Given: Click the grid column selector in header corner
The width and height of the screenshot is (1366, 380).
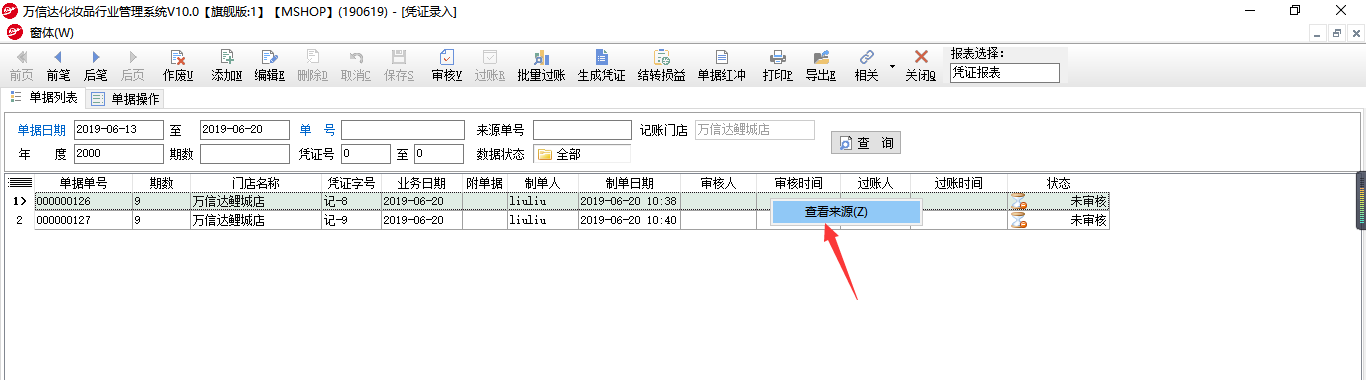Looking at the screenshot, I should coord(20,183).
